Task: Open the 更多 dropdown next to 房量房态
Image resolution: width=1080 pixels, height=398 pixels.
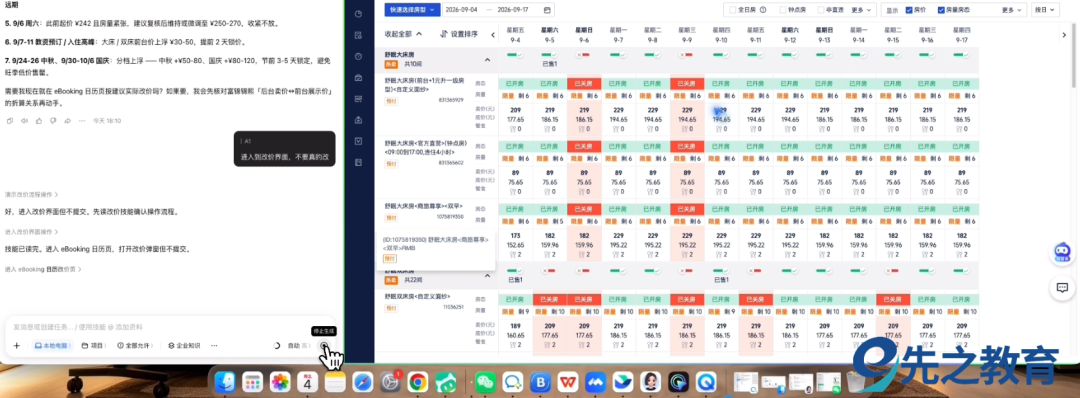Action: point(1012,10)
